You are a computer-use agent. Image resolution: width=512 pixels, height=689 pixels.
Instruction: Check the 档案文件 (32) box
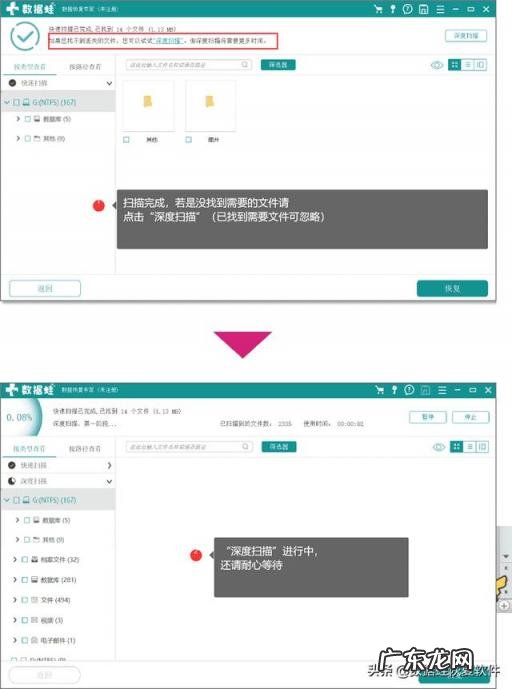point(25,559)
